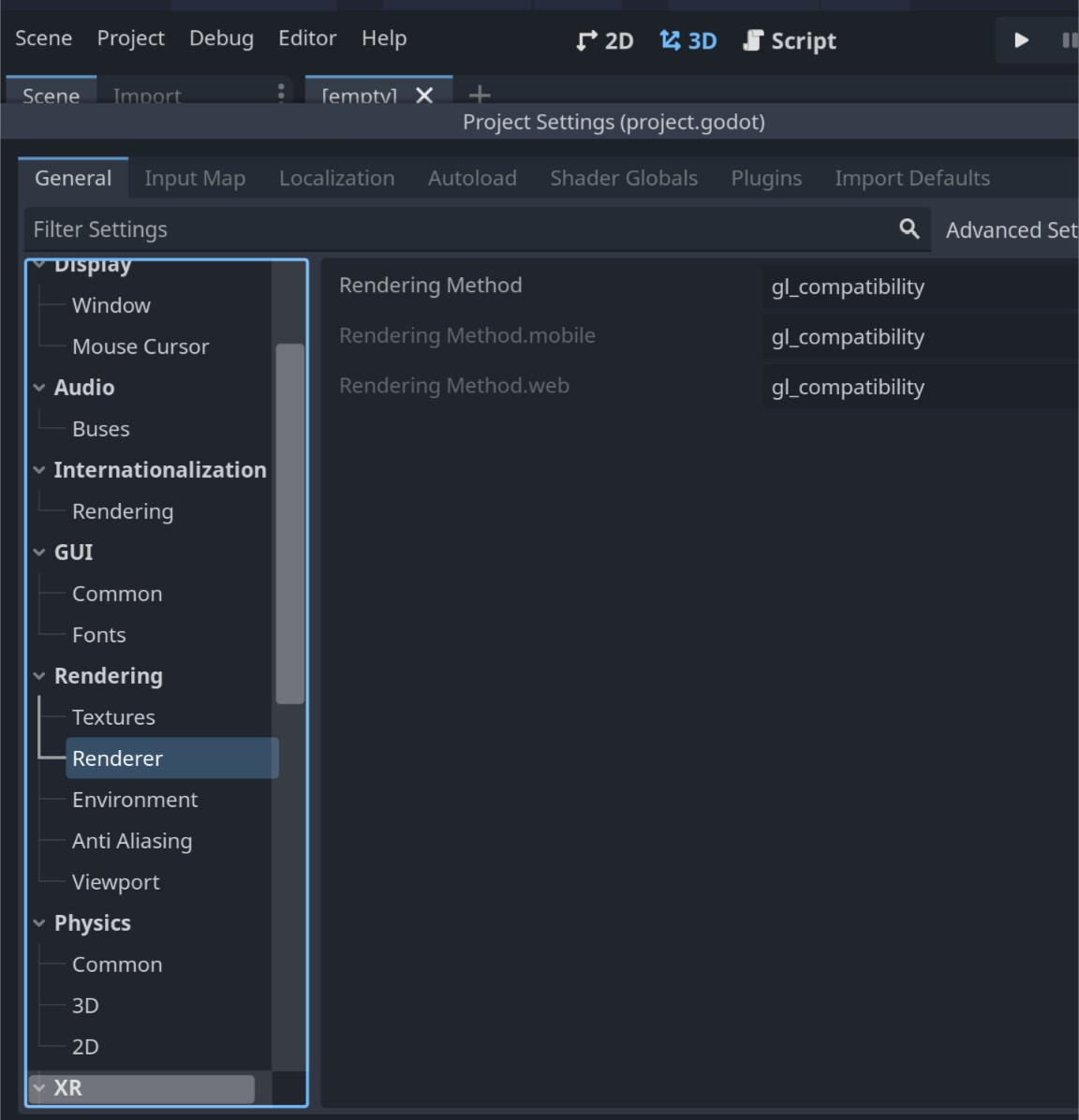This screenshot has height=1120, width=1079.
Task: Open the Debug menu
Action: point(221,37)
